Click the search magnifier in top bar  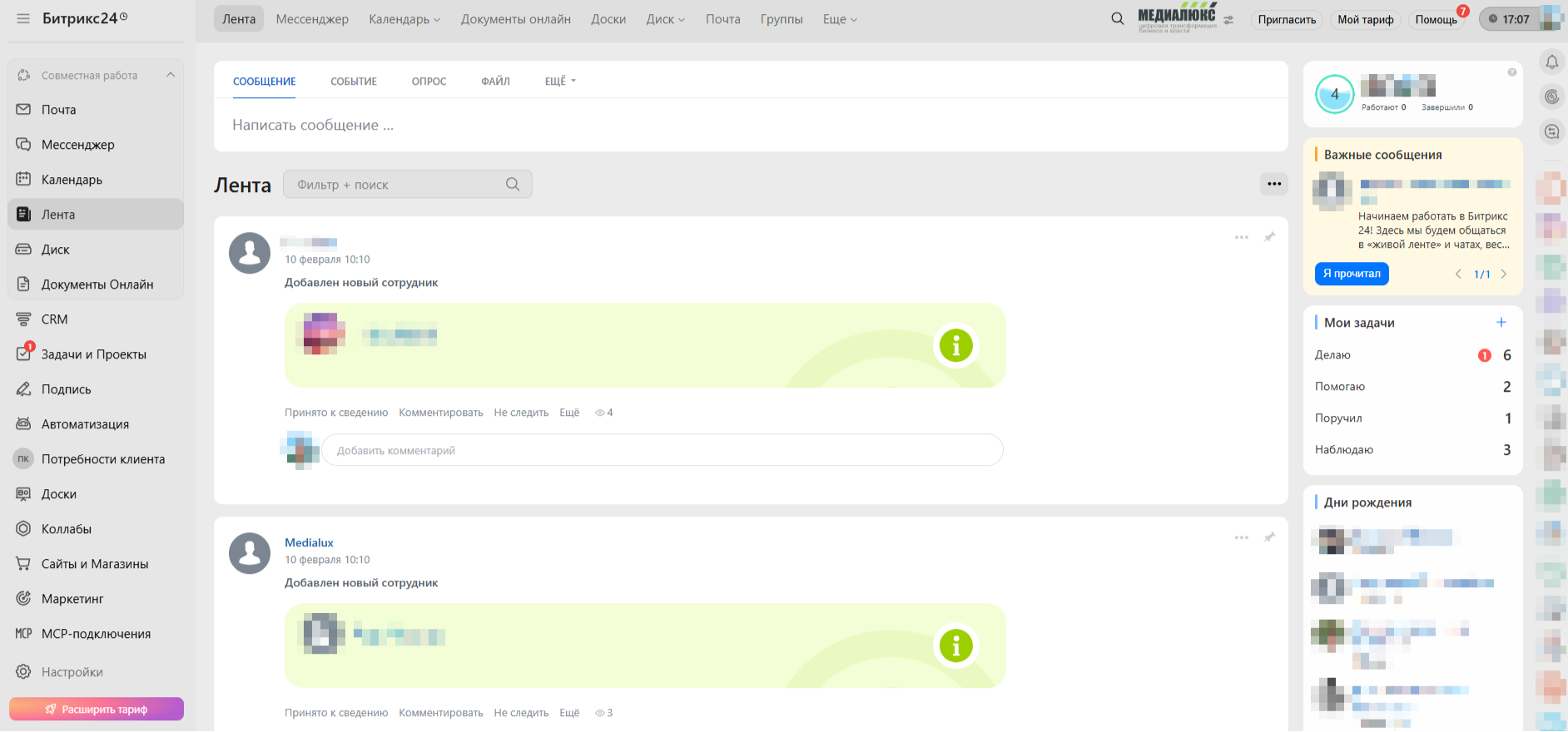click(x=1117, y=18)
